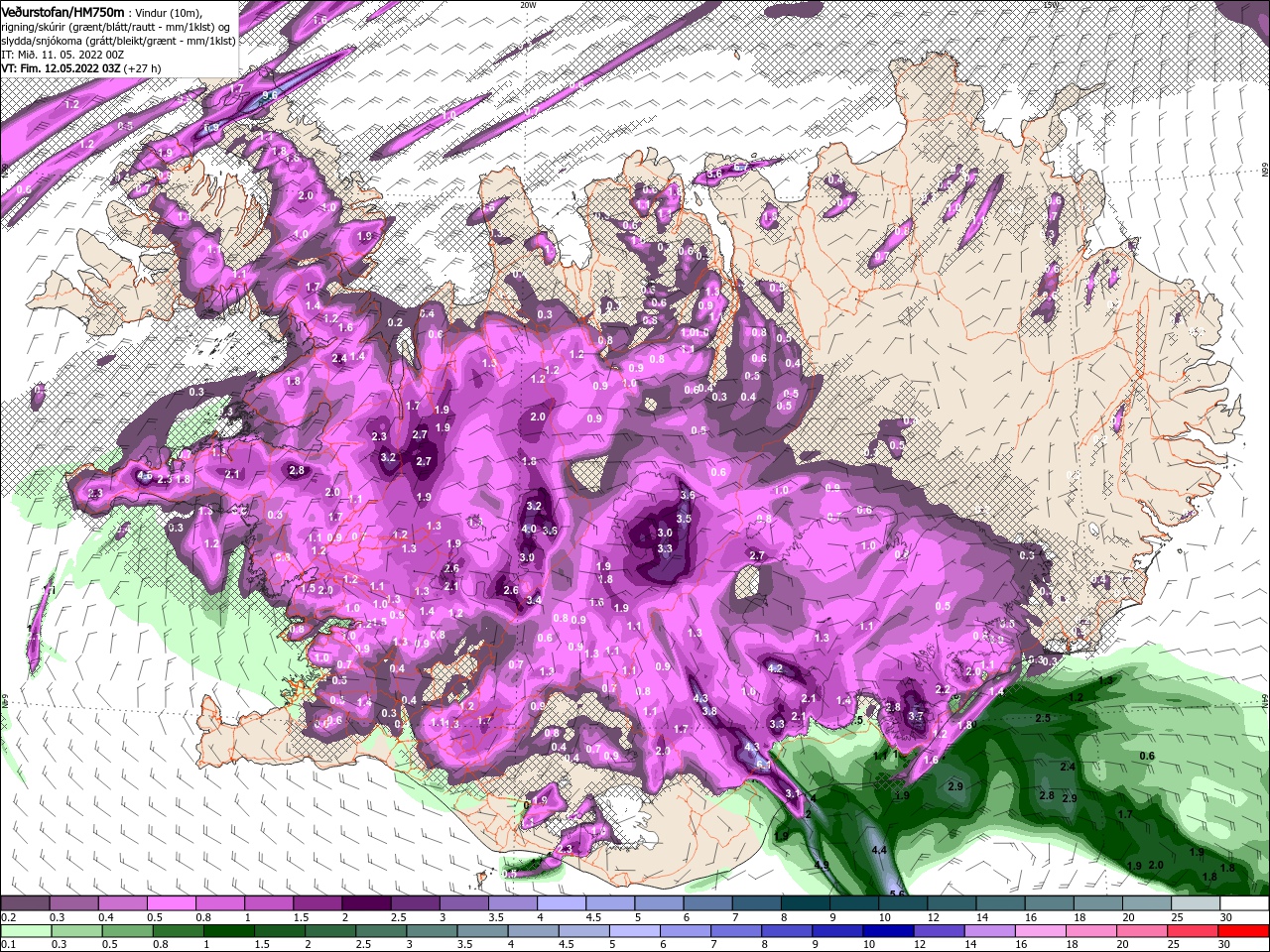1270x952 pixels.
Task: Pick bottom-row blue swatch between 8 and 9
Action: tap(788, 930)
